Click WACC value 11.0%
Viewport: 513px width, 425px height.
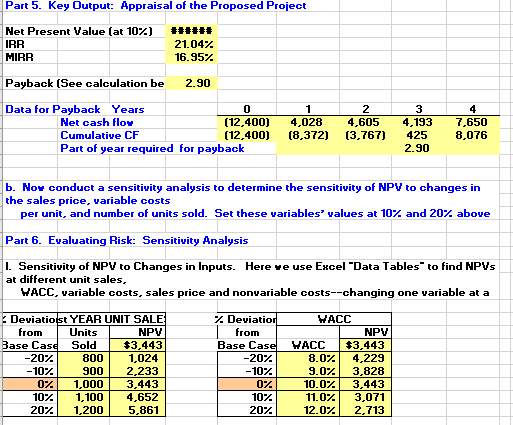(308, 397)
